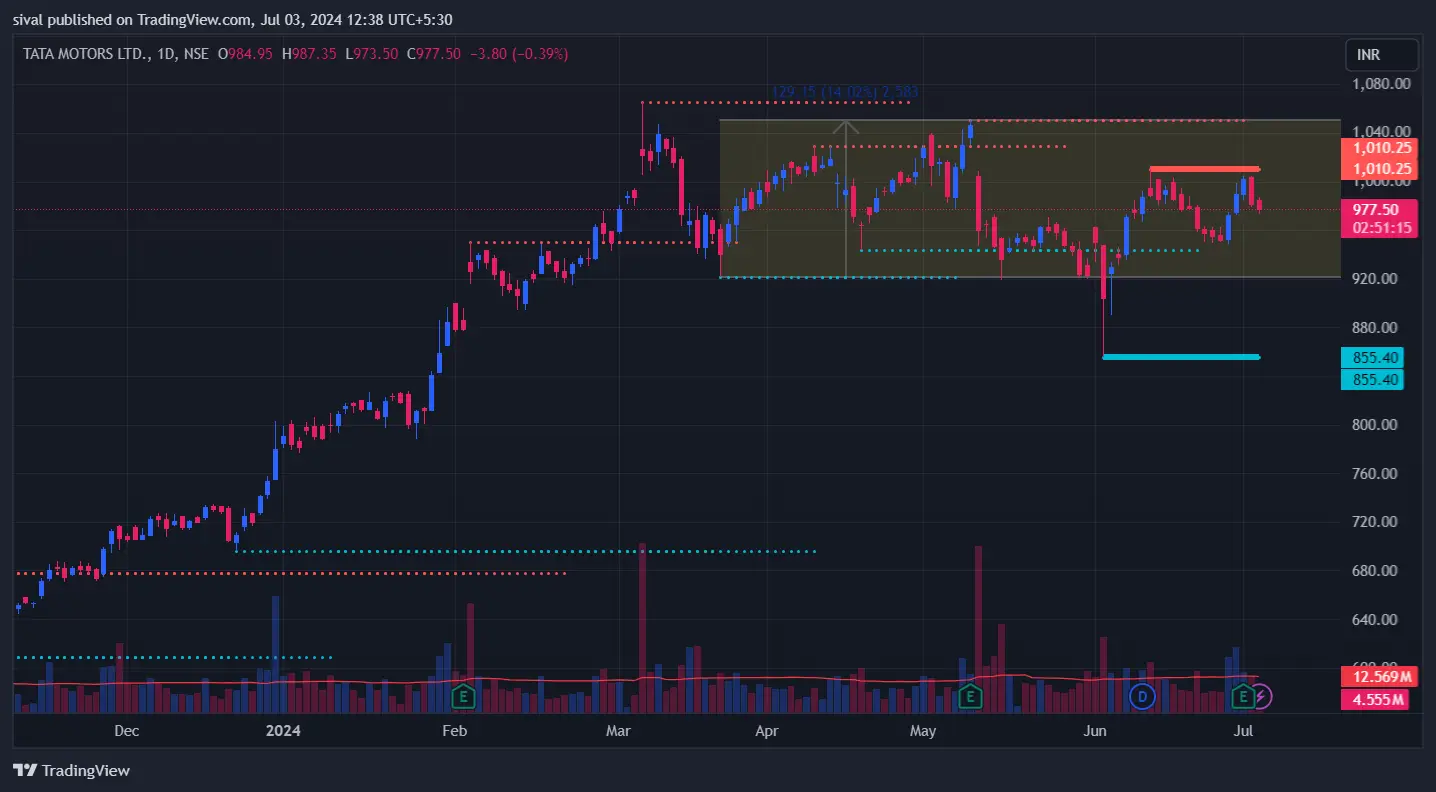Select the thick cyan support line
This screenshot has height=792, width=1436.
pos(1181,357)
